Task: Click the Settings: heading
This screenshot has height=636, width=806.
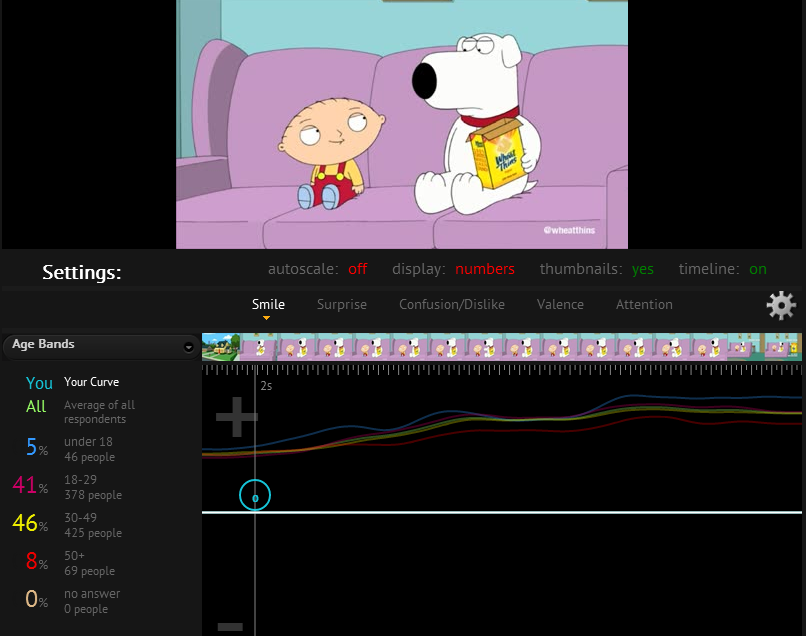Action: click(82, 272)
